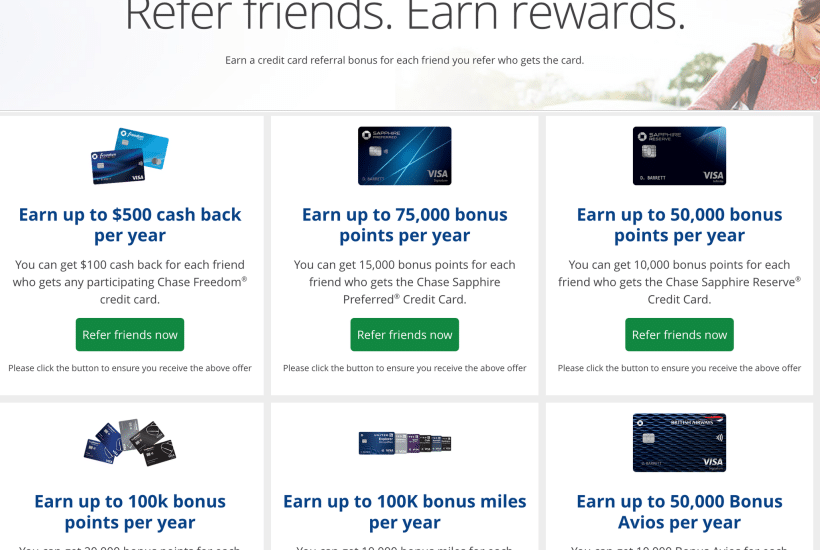Click the fanned business cards image above 100k bonus points
The width and height of the screenshot is (820, 550).
[130, 441]
